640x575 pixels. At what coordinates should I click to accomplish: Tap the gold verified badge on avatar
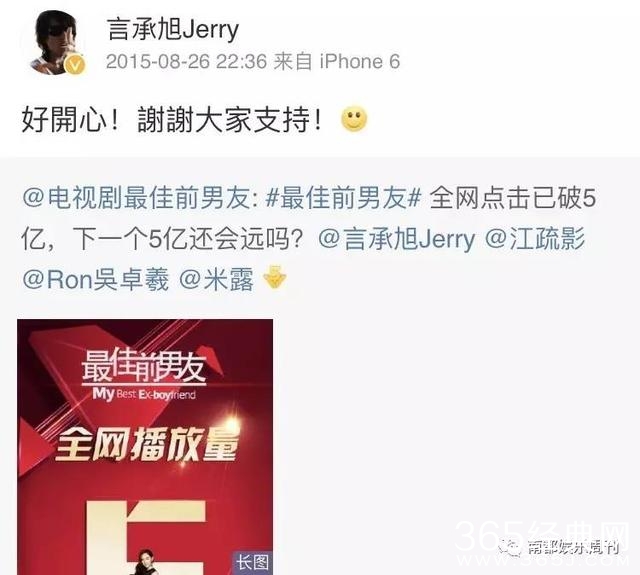[75, 64]
